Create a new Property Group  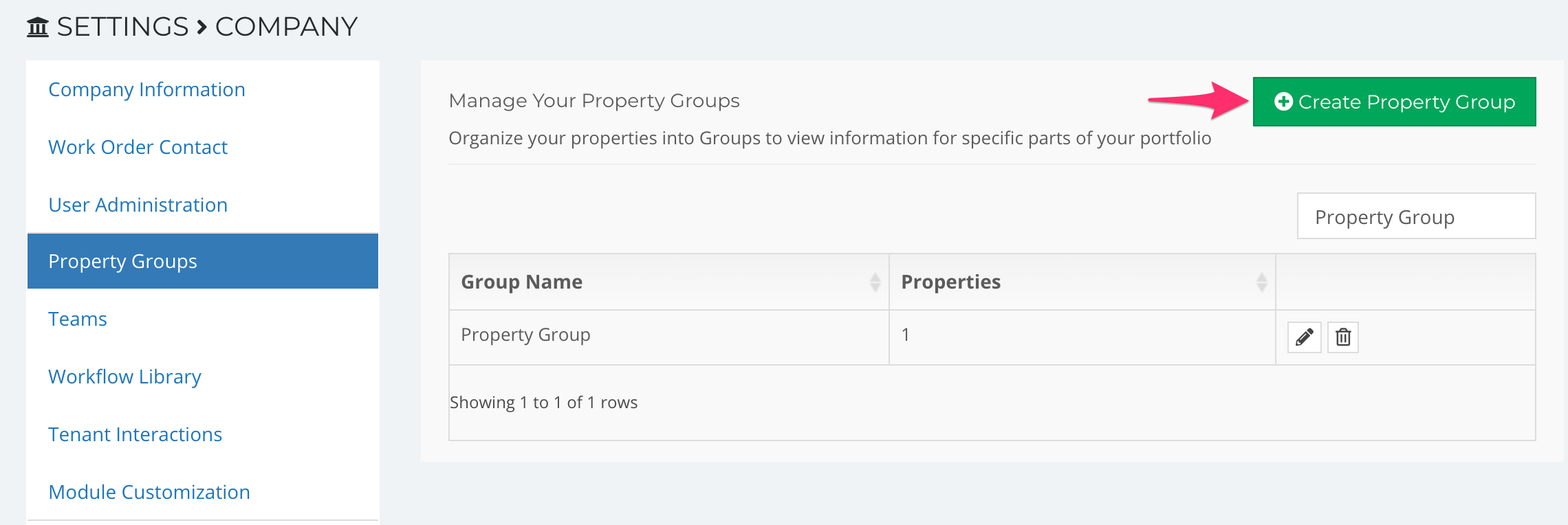coord(1394,102)
